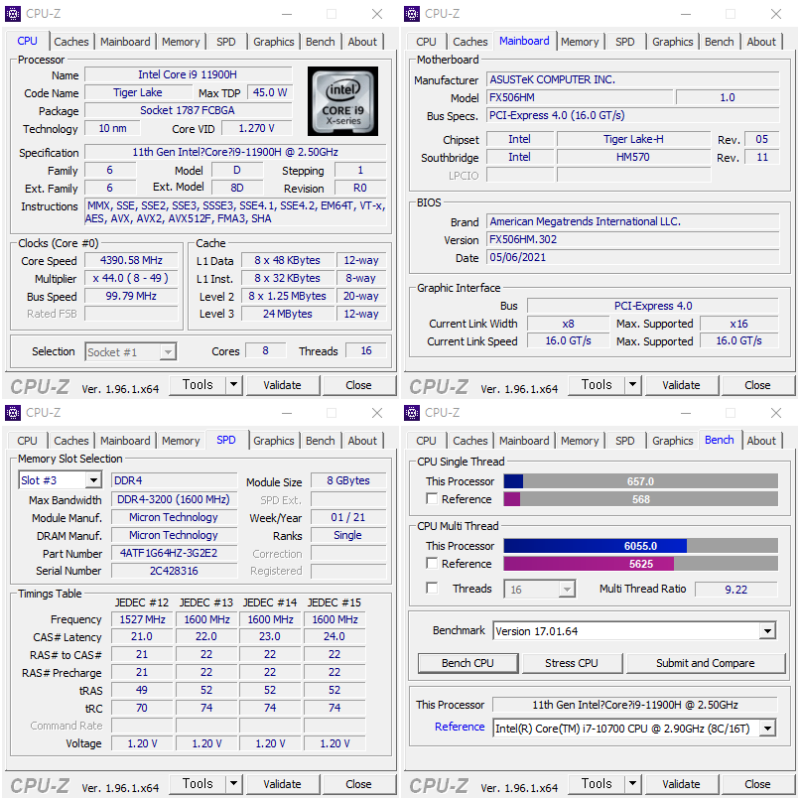Close the CPU tab window via X

377,14
